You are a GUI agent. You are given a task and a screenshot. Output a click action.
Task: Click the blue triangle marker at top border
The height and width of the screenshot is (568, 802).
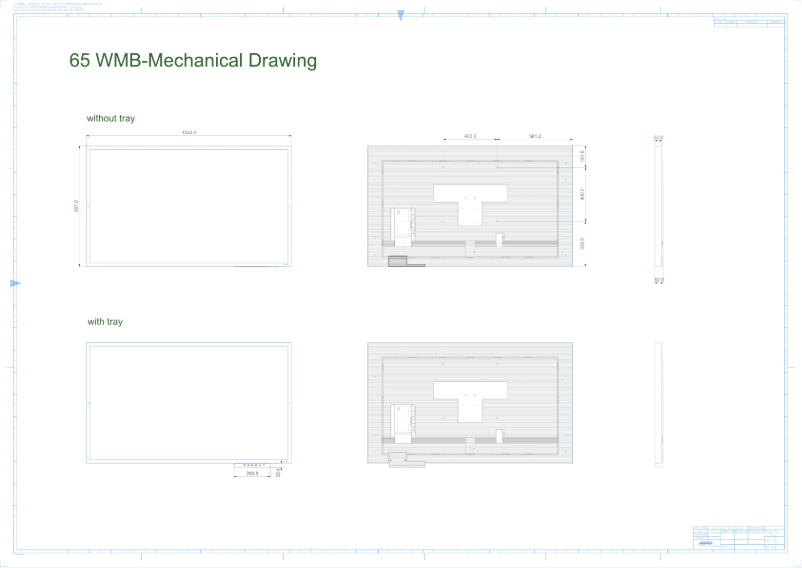tap(401, 15)
